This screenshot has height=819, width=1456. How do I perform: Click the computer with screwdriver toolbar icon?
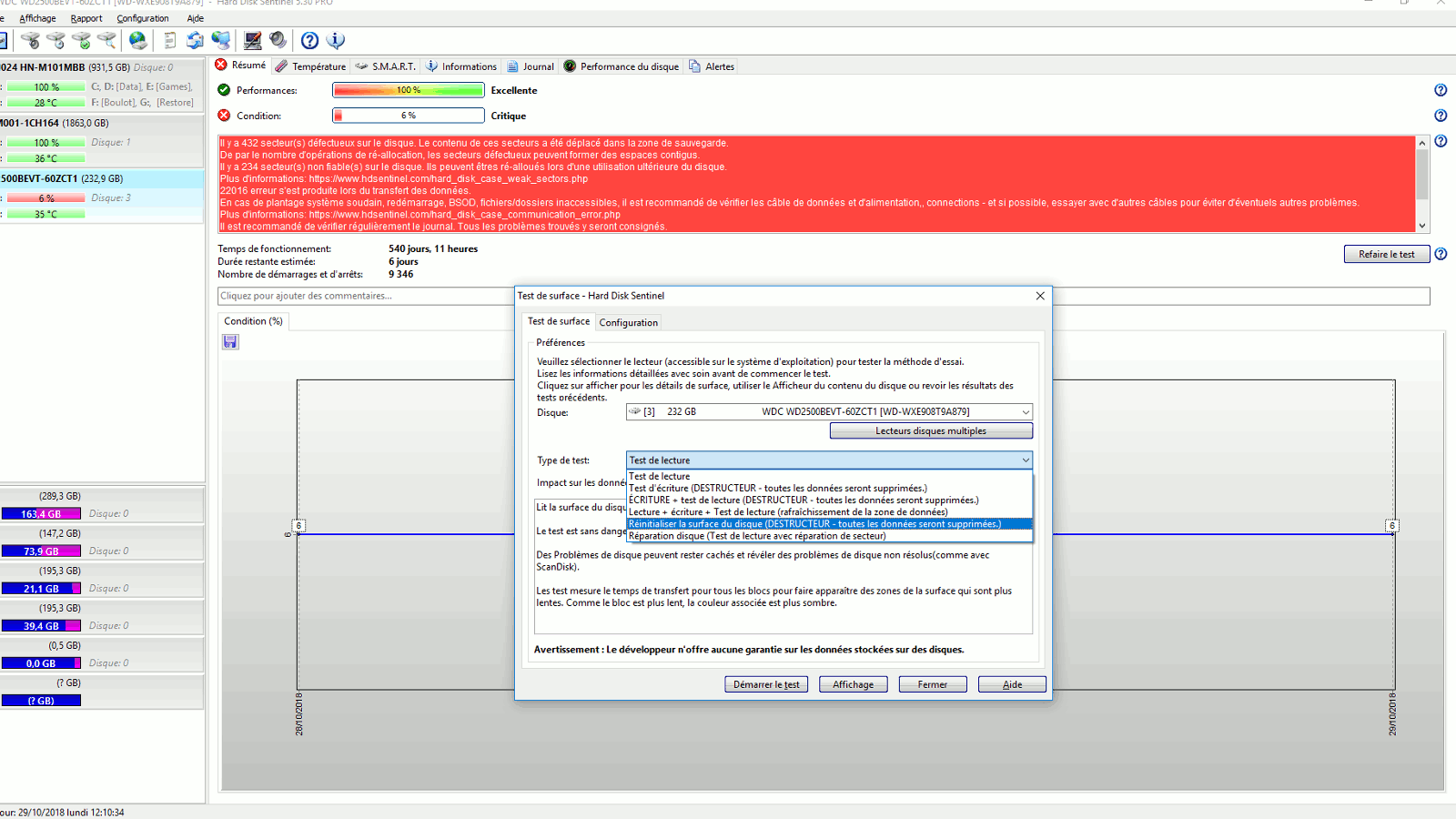click(252, 40)
